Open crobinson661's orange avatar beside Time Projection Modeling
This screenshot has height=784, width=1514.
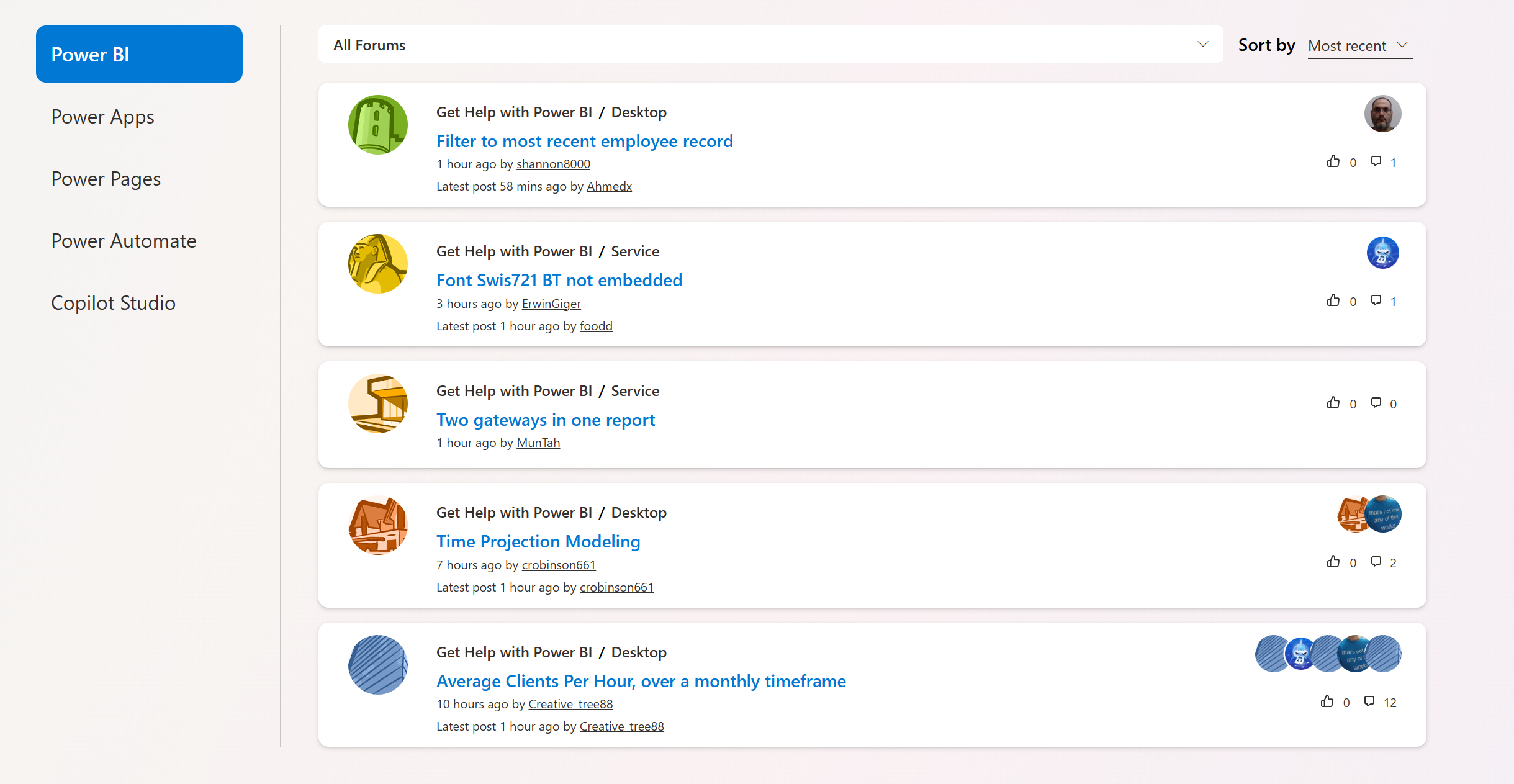coord(378,525)
